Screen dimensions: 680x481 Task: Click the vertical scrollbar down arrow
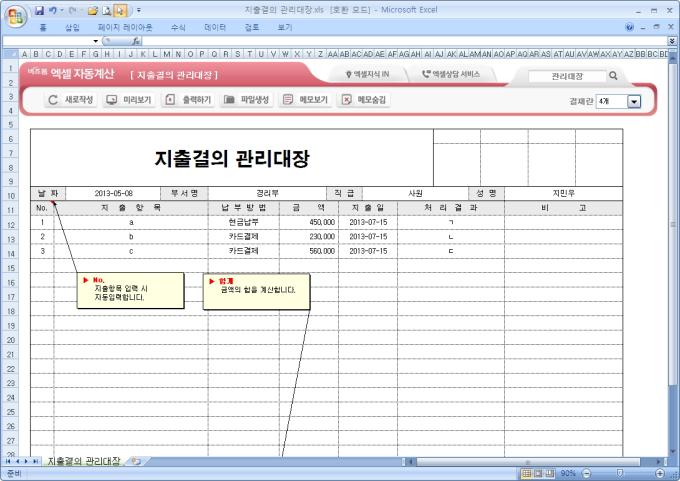coord(673,451)
